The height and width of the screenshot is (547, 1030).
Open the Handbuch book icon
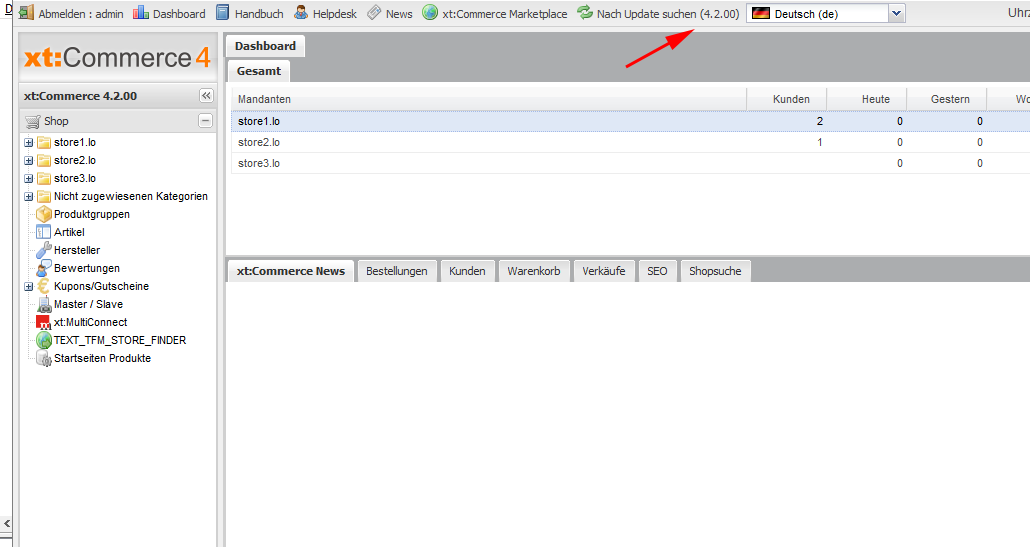223,12
